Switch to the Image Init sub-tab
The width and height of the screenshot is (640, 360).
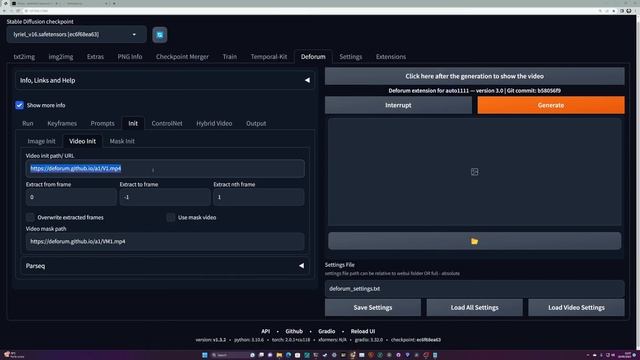pyautogui.click(x=41, y=141)
